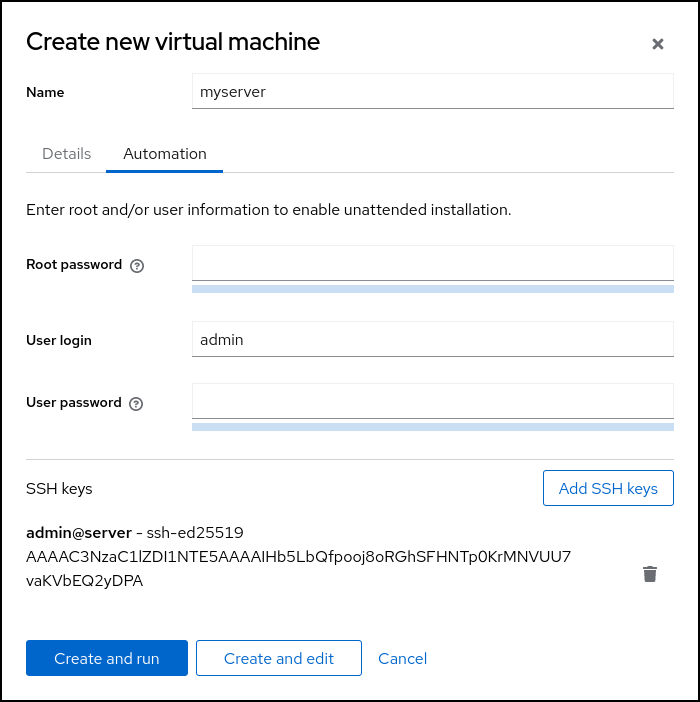This screenshot has height=702, width=700.
Task: Choose Create and edit
Action: click(279, 658)
